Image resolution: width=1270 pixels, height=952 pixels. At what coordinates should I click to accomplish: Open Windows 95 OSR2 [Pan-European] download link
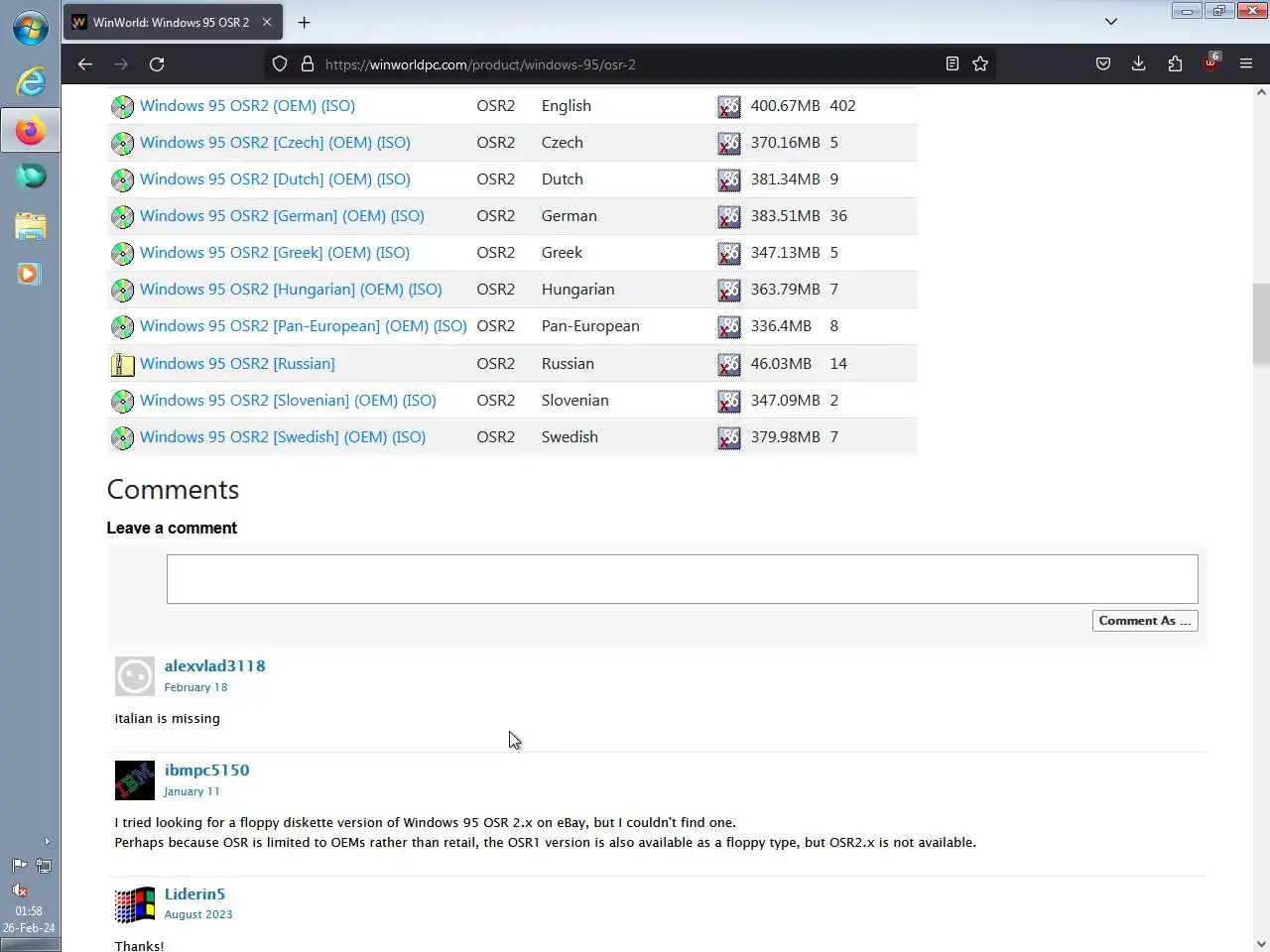[303, 325]
